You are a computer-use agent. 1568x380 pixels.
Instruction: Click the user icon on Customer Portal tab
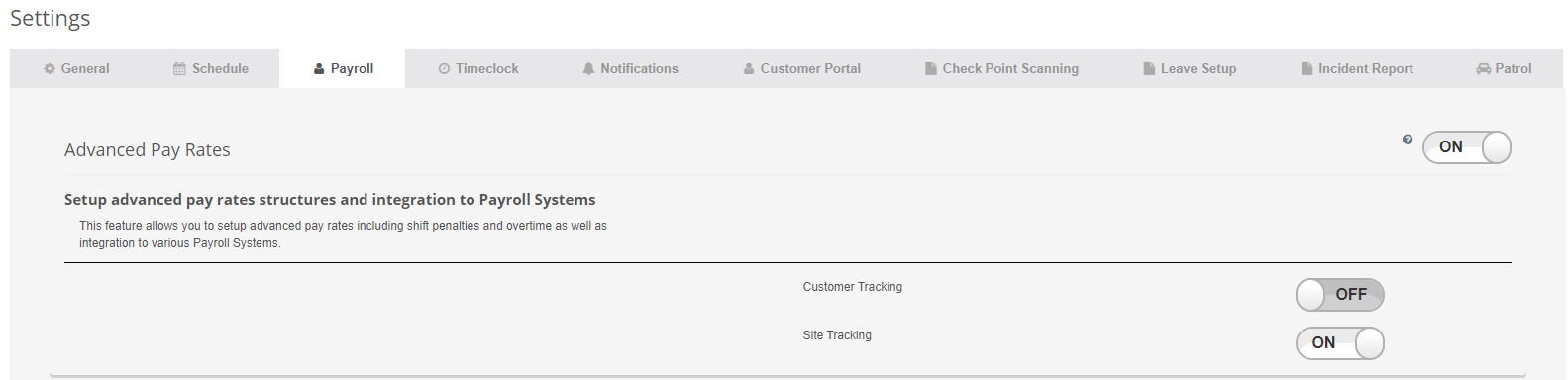[749, 69]
